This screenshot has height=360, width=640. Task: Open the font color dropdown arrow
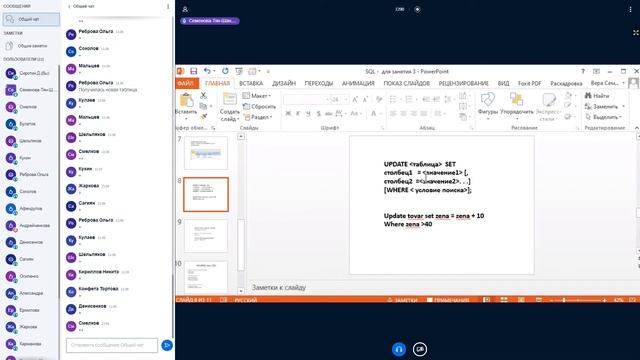380,113
